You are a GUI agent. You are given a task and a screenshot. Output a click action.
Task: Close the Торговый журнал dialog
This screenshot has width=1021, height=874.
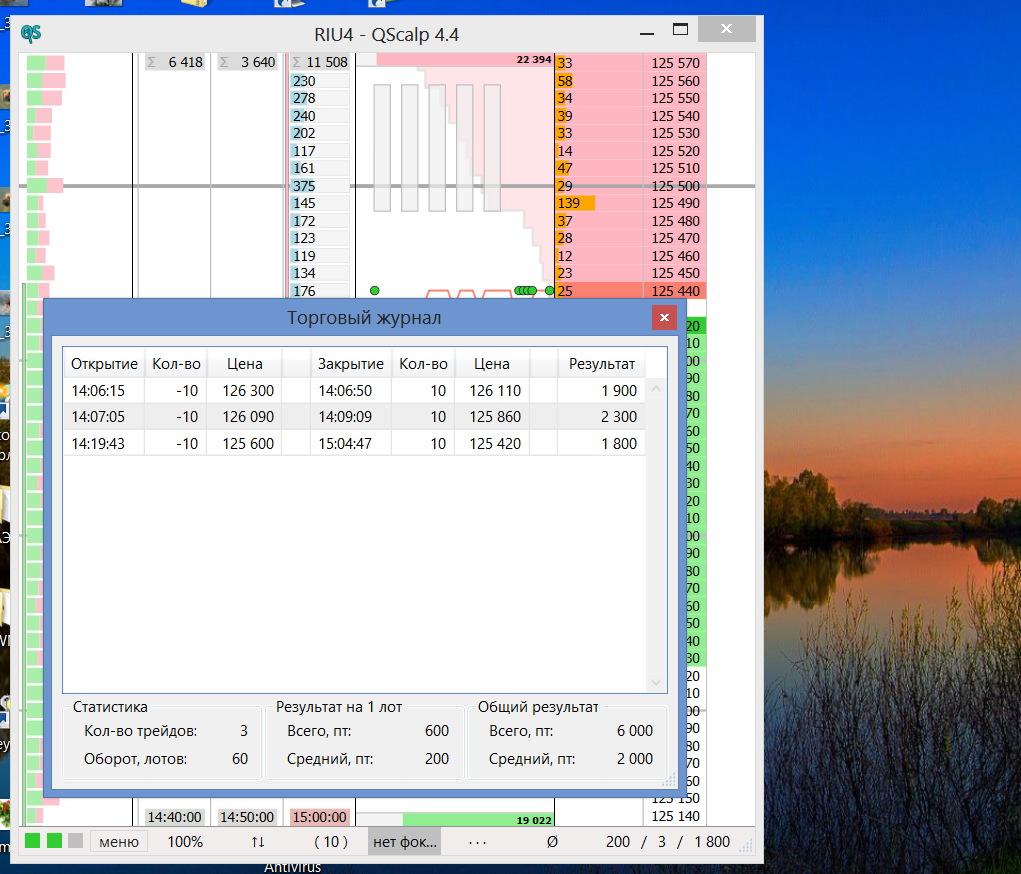[664, 318]
